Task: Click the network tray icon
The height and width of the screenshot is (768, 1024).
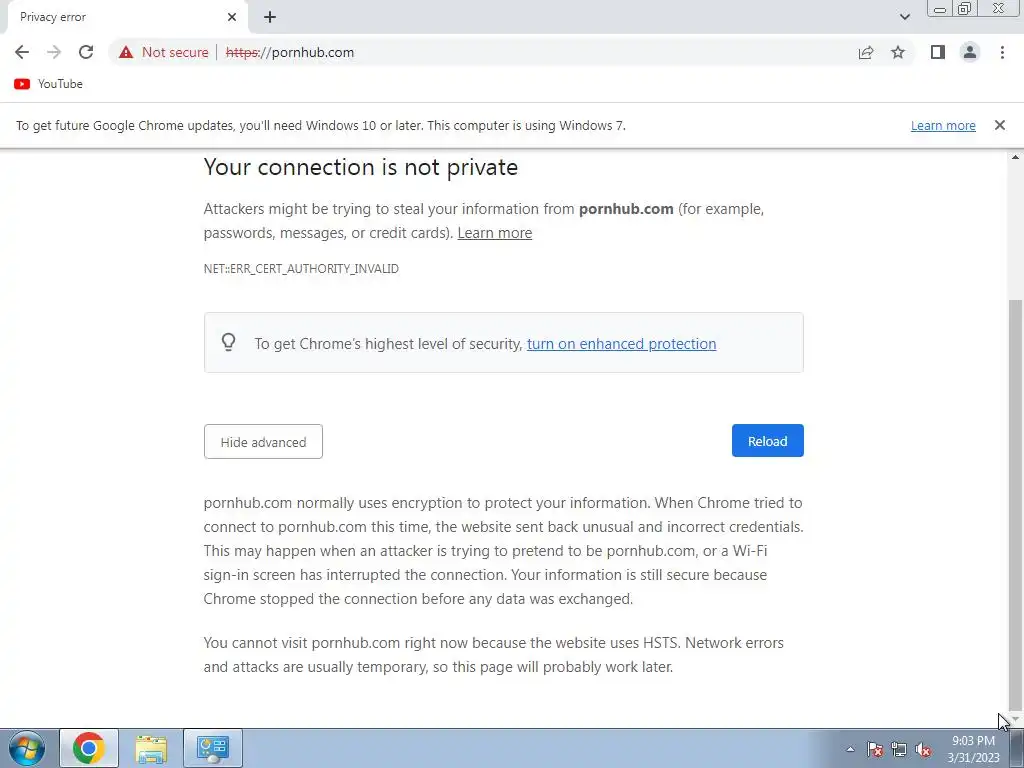Action: coord(899,749)
